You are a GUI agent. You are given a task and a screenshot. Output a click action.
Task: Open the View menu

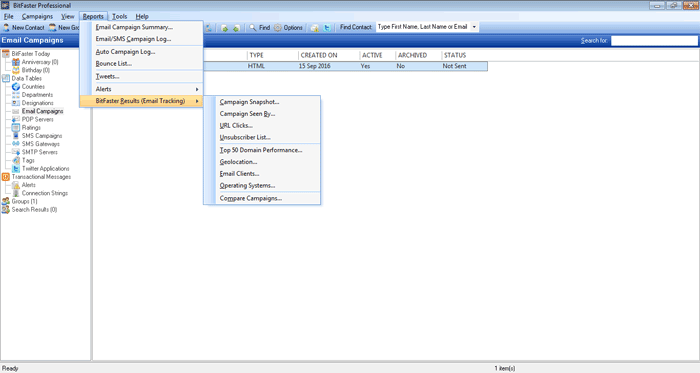pyautogui.click(x=67, y=17)
